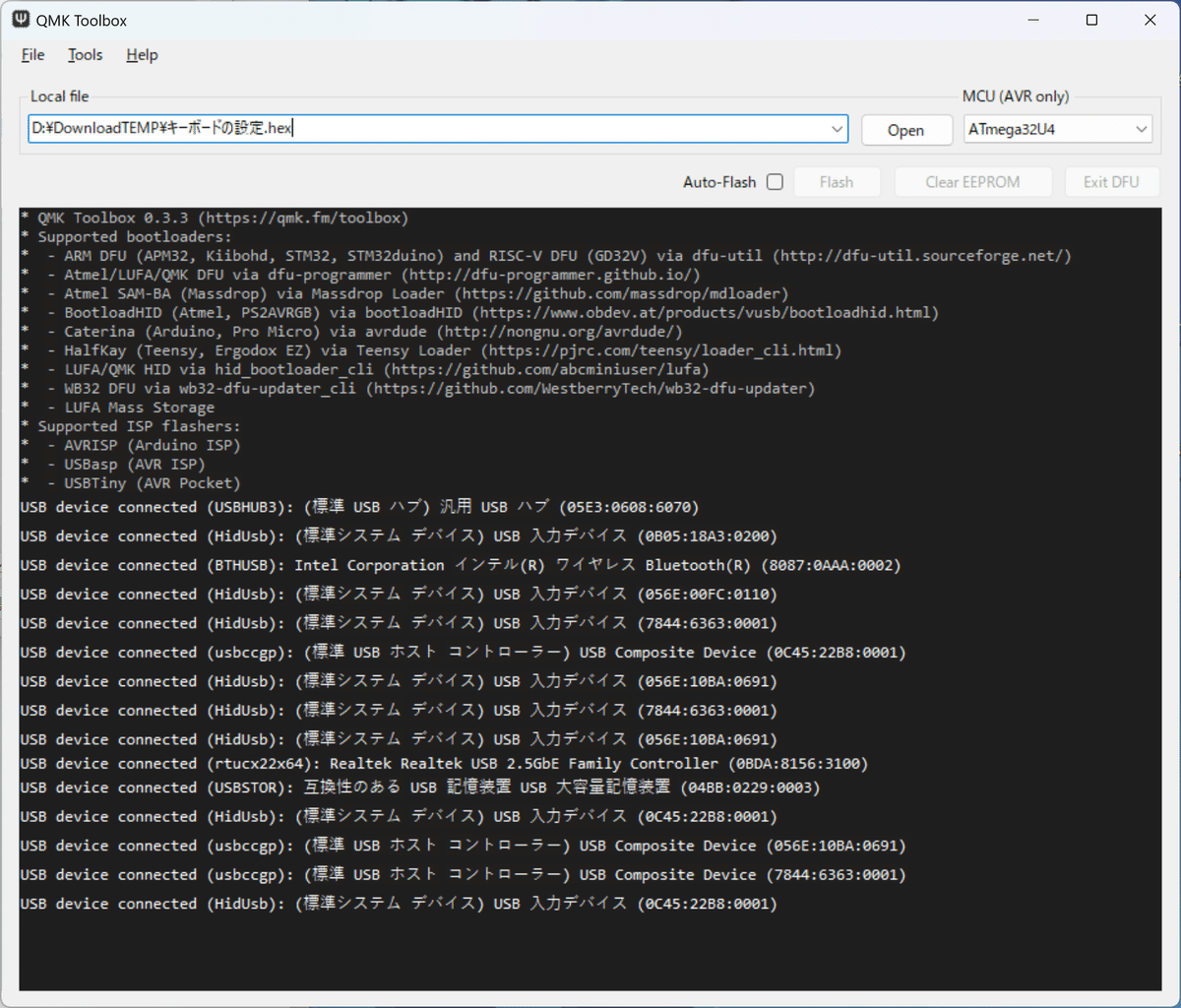Screen dimensions: 1181x1008
Task: Open the File menu
Action: coord(32,55)
